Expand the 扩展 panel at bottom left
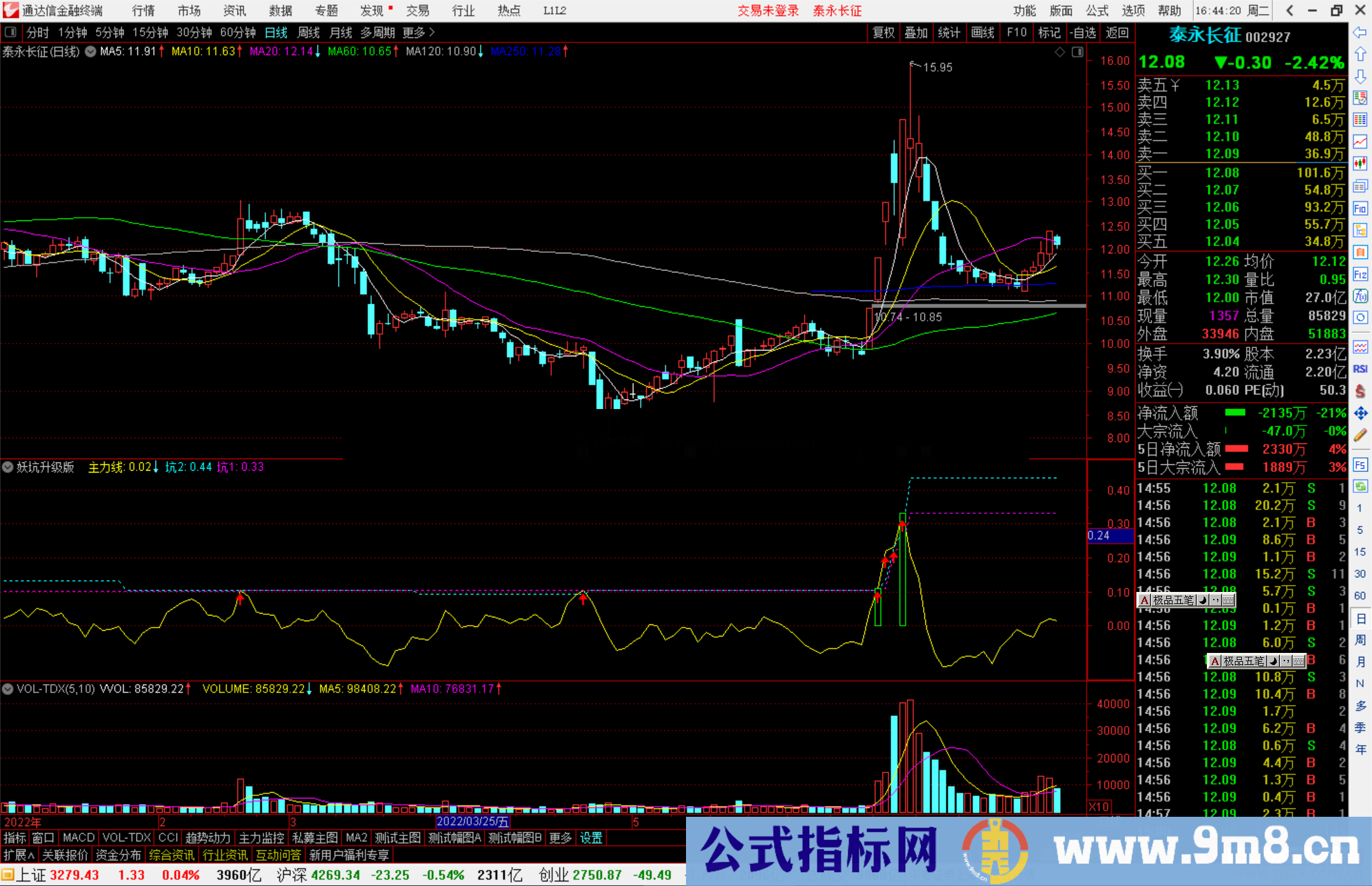This screenshot has height=886, width=1372. [17, 855]
